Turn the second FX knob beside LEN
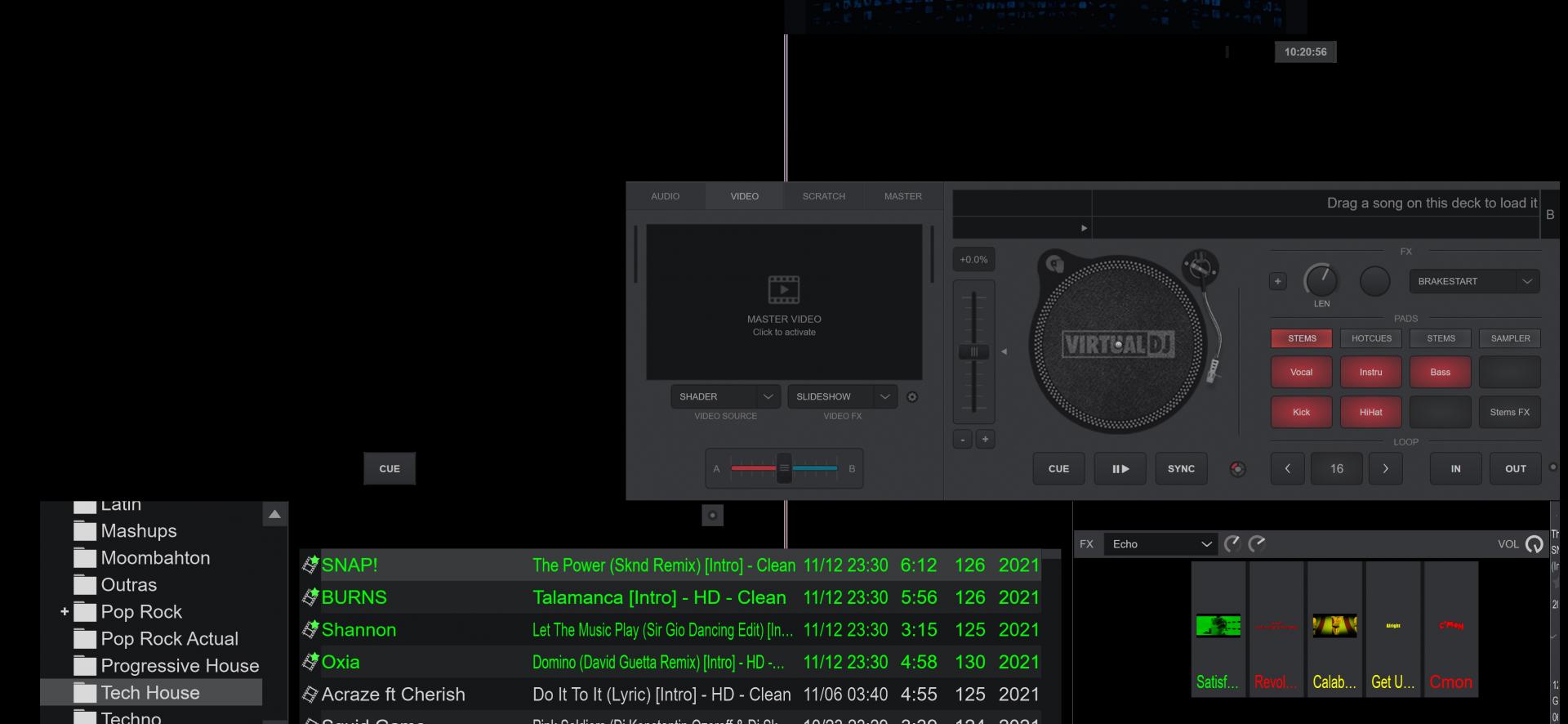 [1375, 281]
